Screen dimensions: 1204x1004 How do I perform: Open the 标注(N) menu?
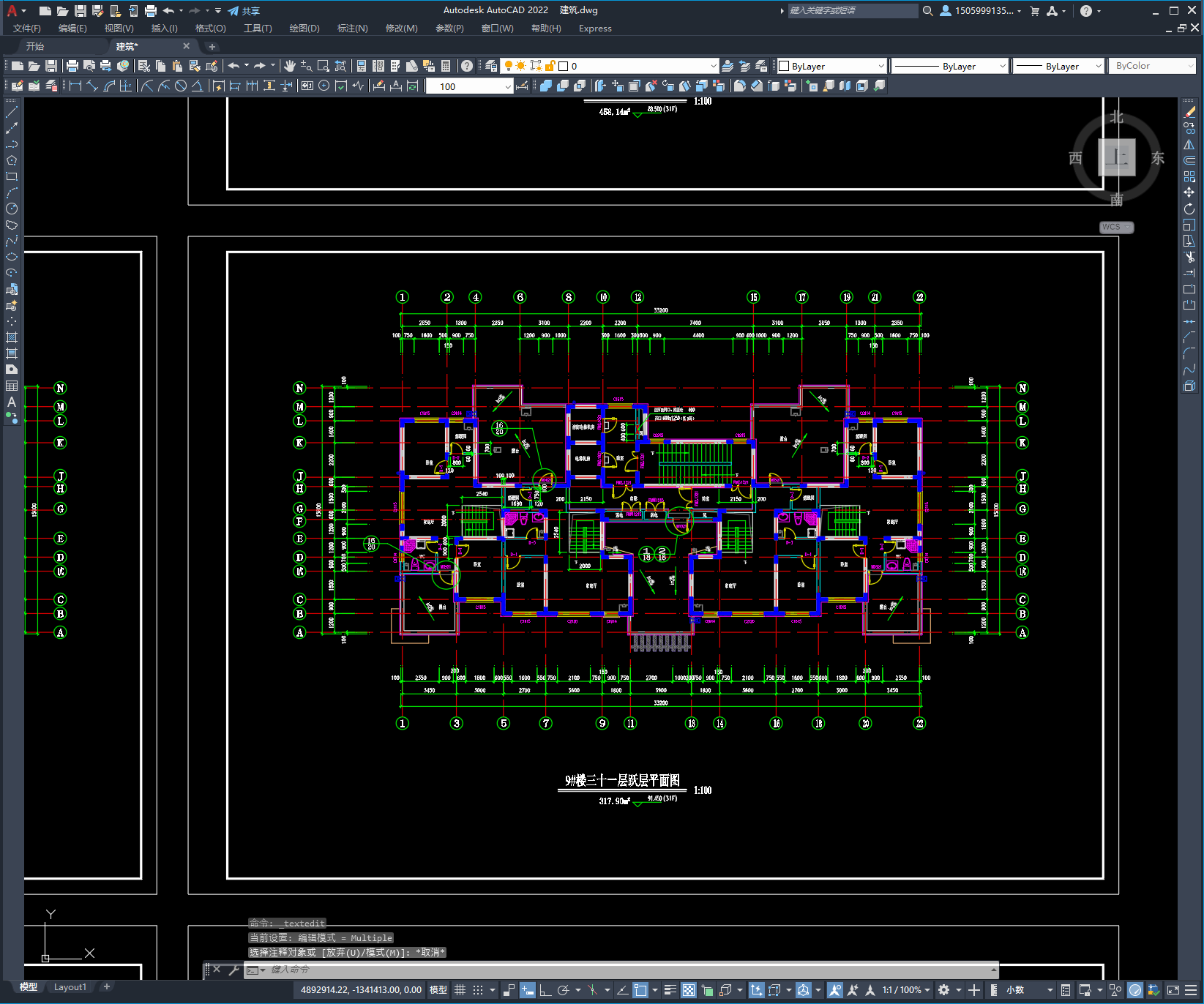pyautogui.click(x=352, y=29)
